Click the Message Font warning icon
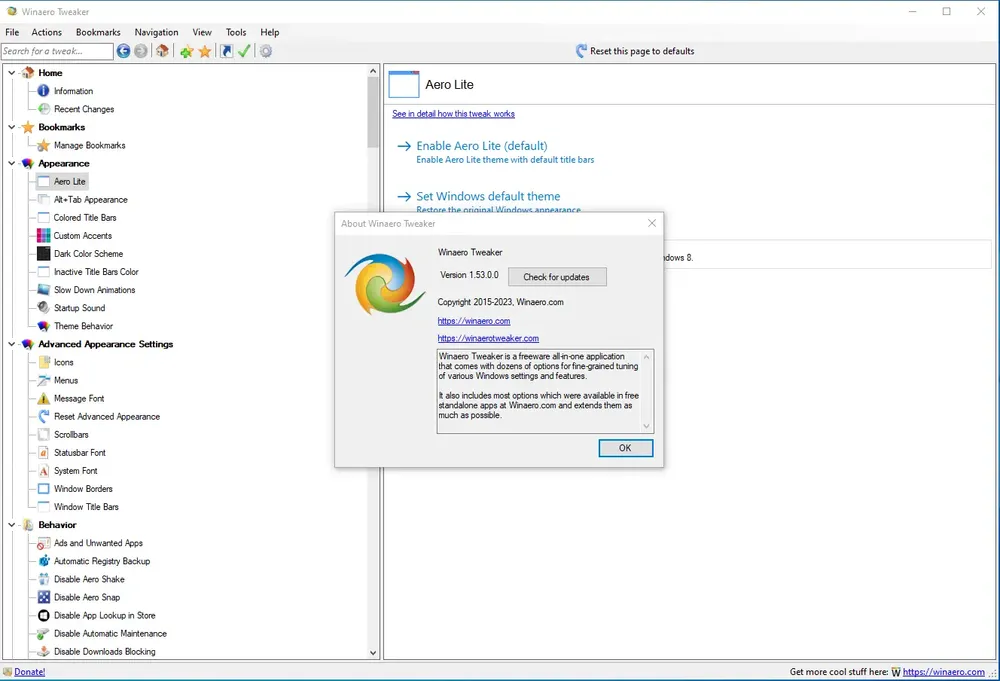The image size is (1000, 681). tap(43, 399)
